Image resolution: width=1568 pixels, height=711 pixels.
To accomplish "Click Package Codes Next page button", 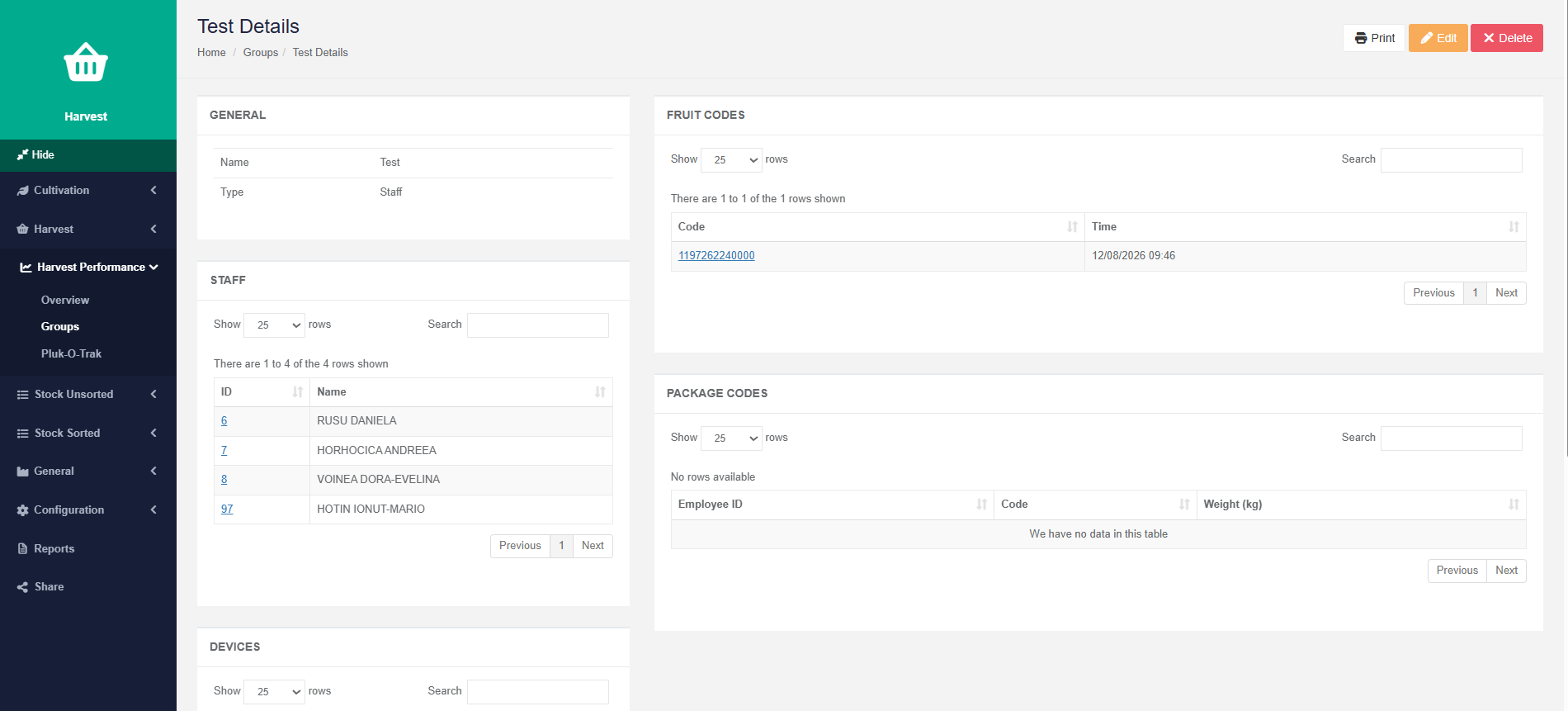I will click(x=1506, y=571).
